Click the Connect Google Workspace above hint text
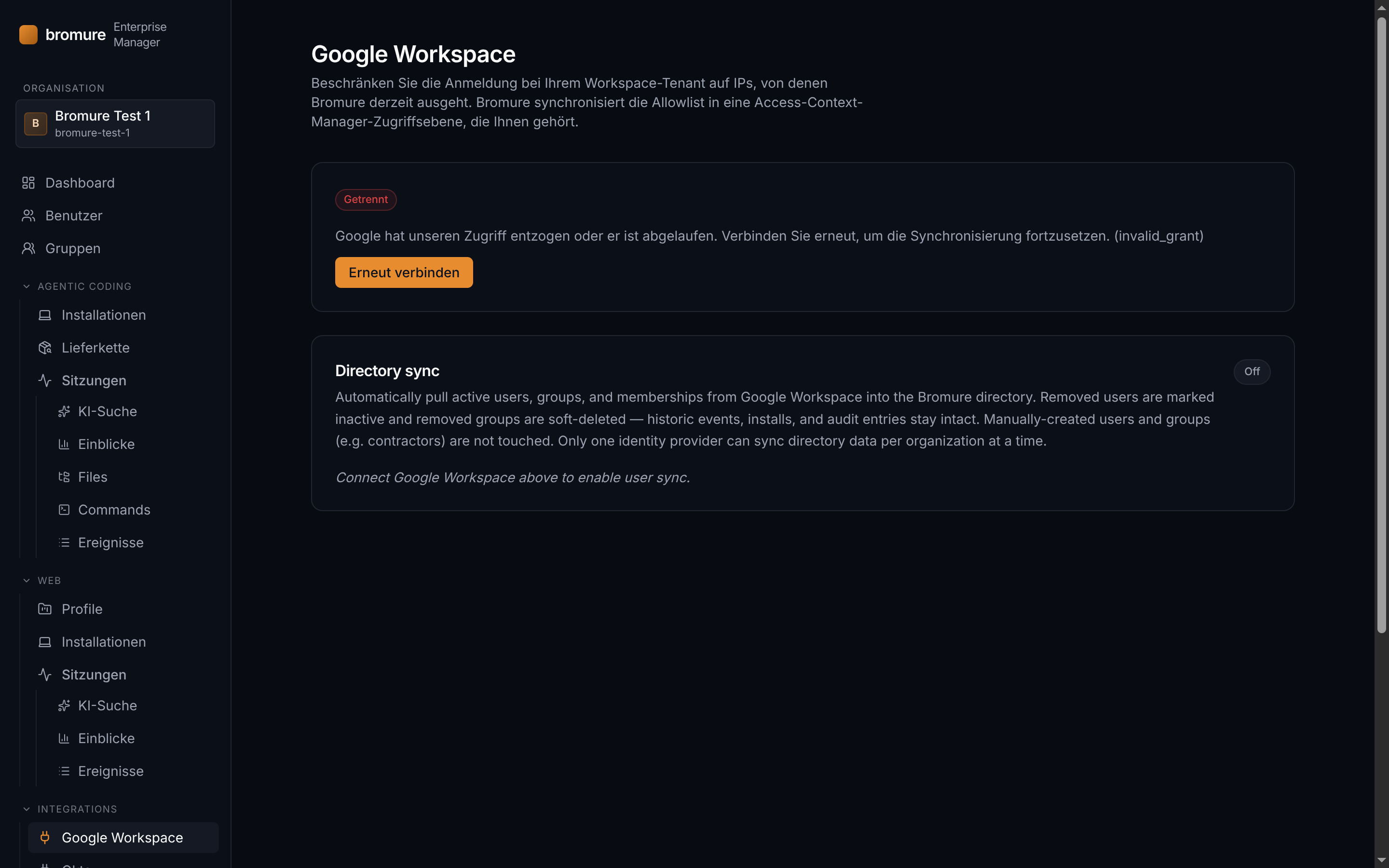Screen dimensions: 1389x868 [x=513, y=477]
